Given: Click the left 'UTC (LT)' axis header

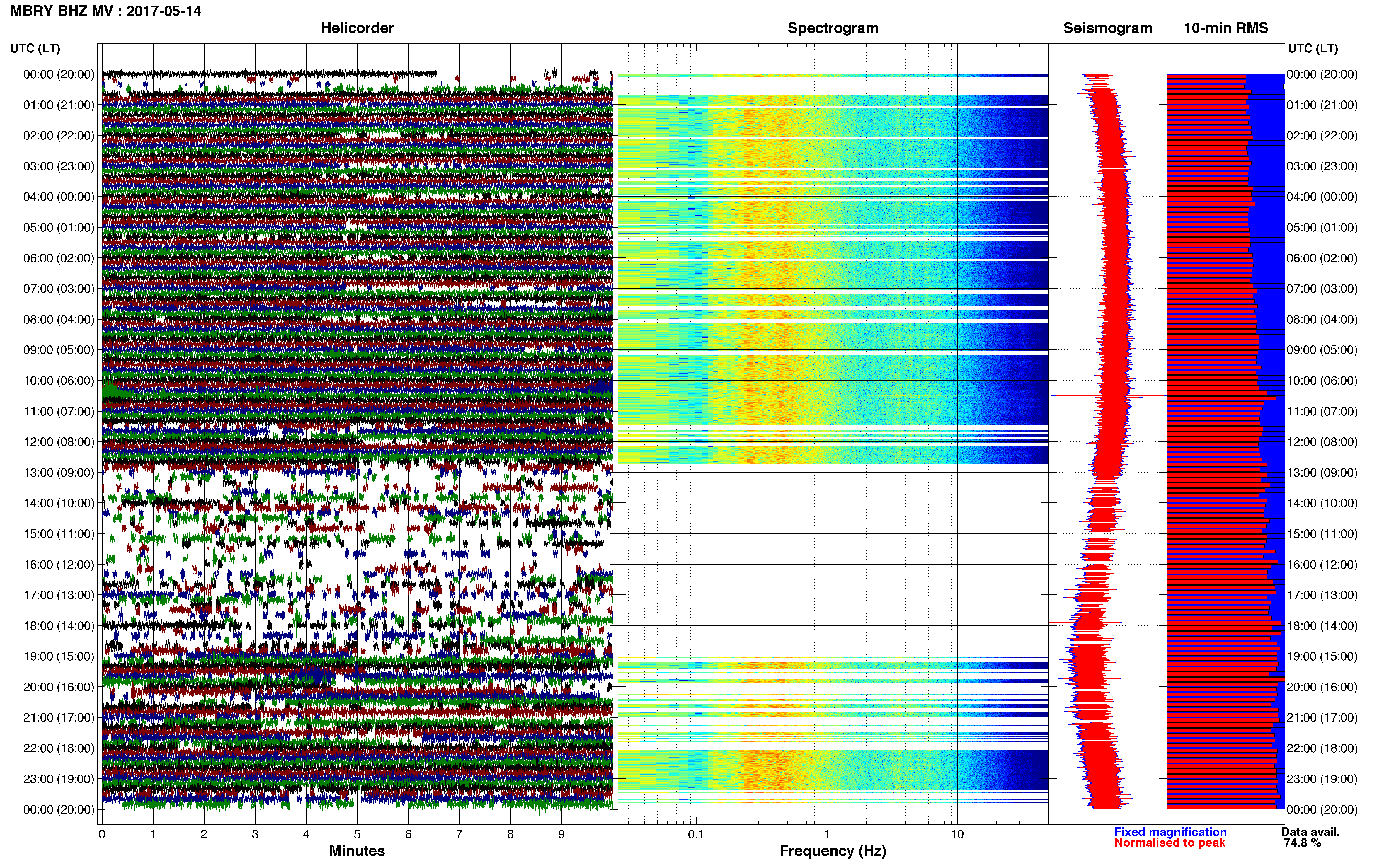Looking at the screenshot, I should (x=35, y=48).
